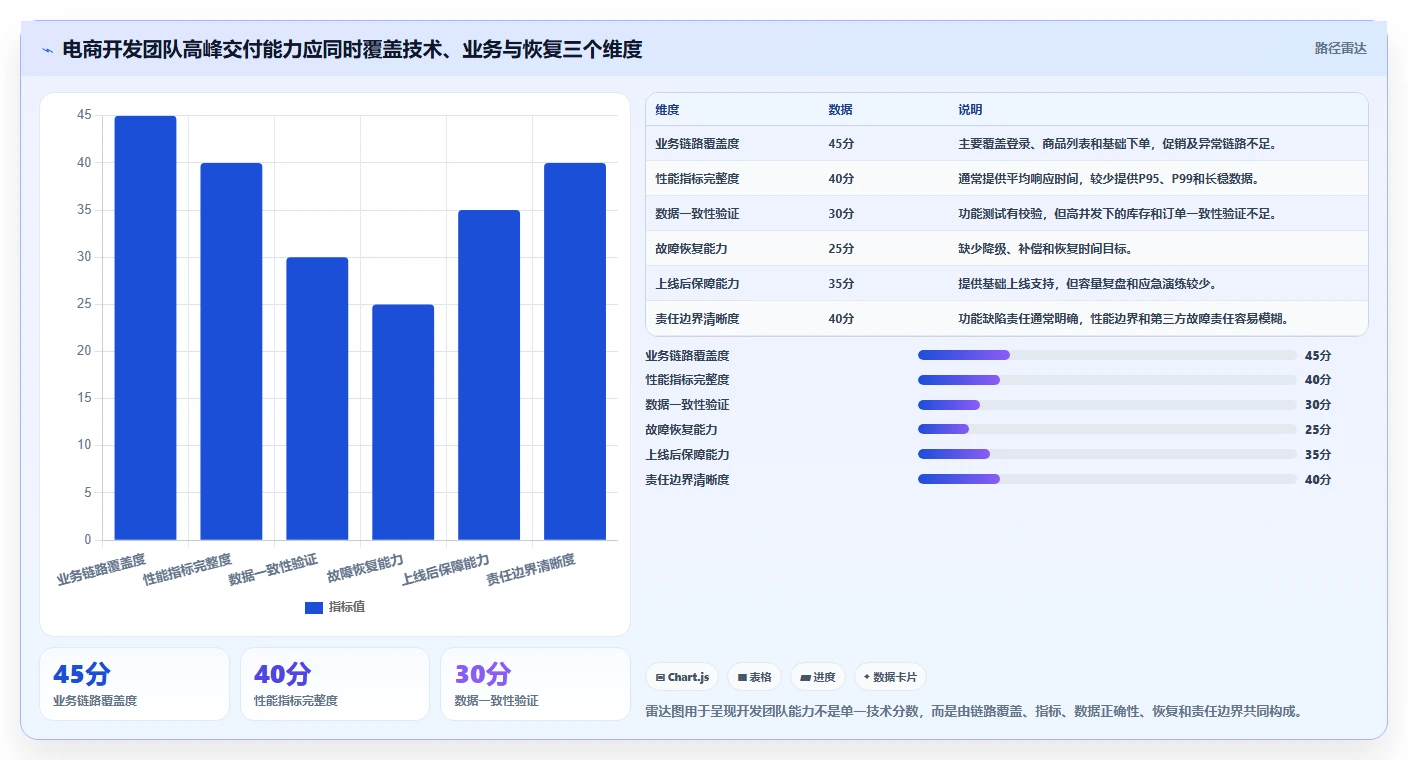The image size is (1408, 760).
Task: Click the 35分 value beside progress bar
Action: [x=1318, y=455]
